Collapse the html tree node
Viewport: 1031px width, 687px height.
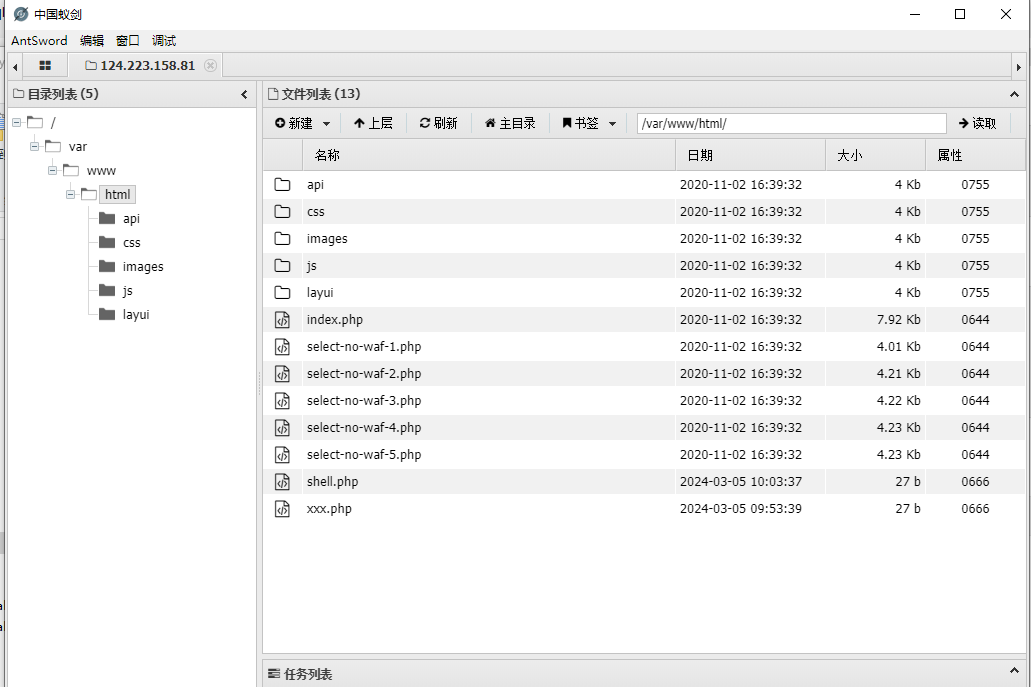(x=70, y=195)
